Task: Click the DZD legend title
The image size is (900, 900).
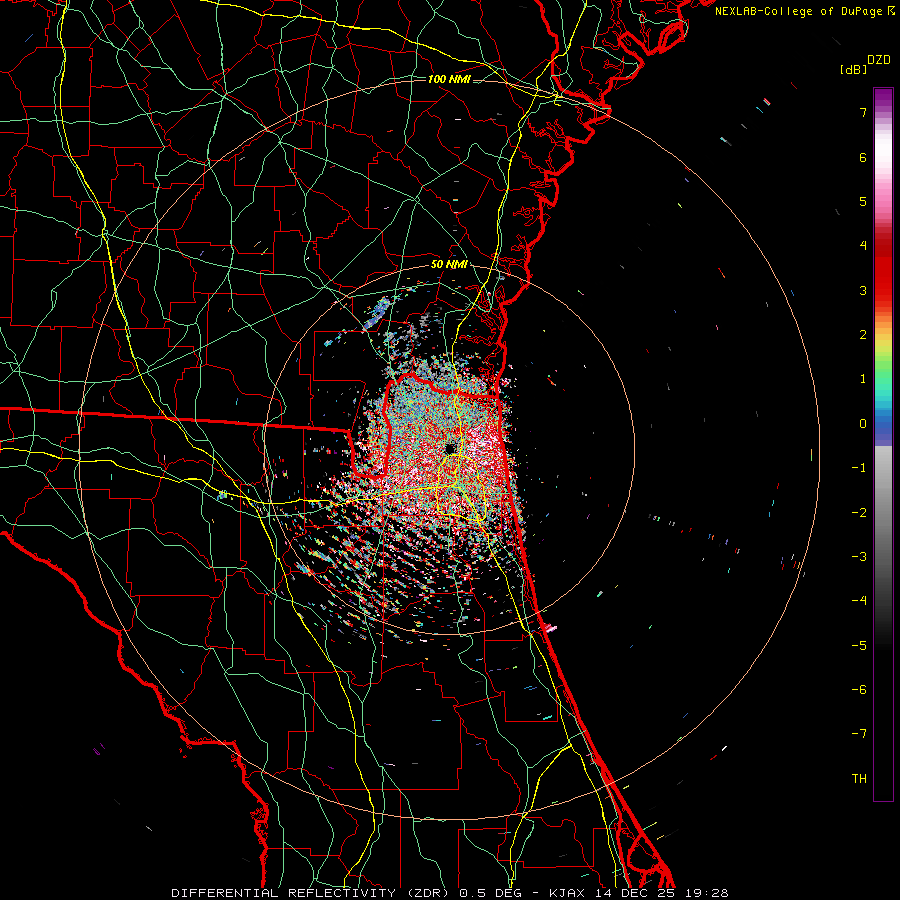Action: tap(879, 60)
